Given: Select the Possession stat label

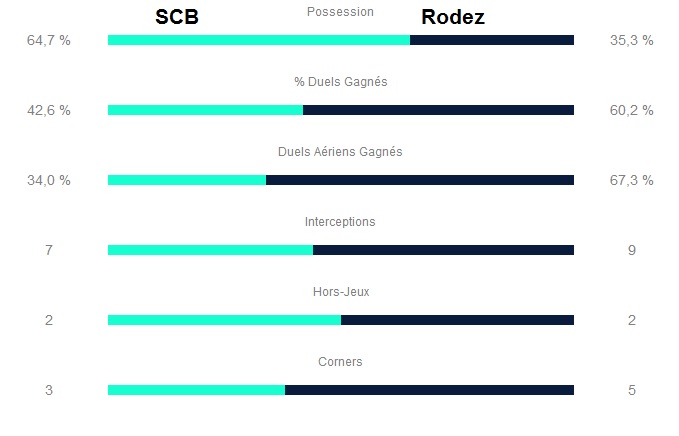Looking at the screenshot, I should [x=340, y=12].
